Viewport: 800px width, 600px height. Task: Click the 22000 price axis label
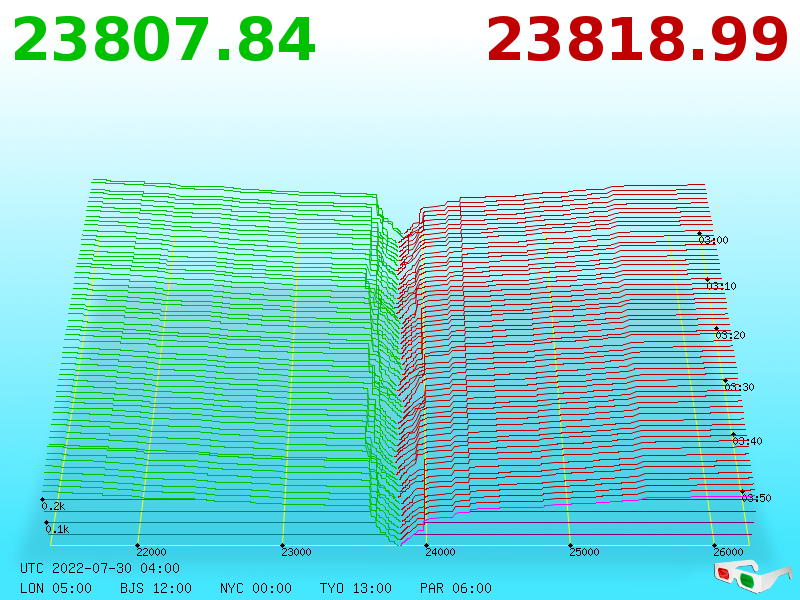[x=151, y=552]
